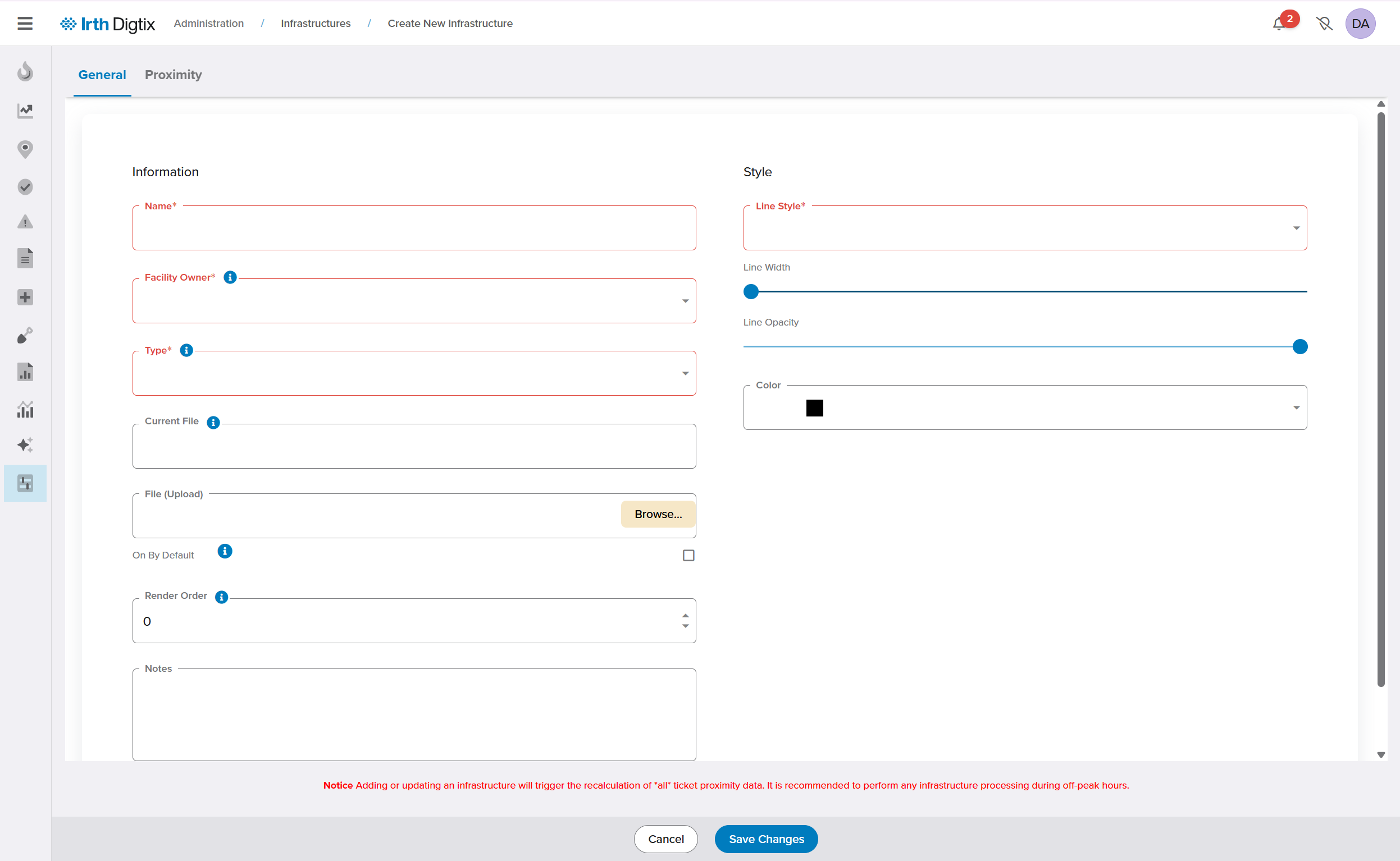Image resolution: width=1400 pixels, height=861 pixels.
Task: Open the hamburger navigation menu
Action: click(x=25, y=24)
